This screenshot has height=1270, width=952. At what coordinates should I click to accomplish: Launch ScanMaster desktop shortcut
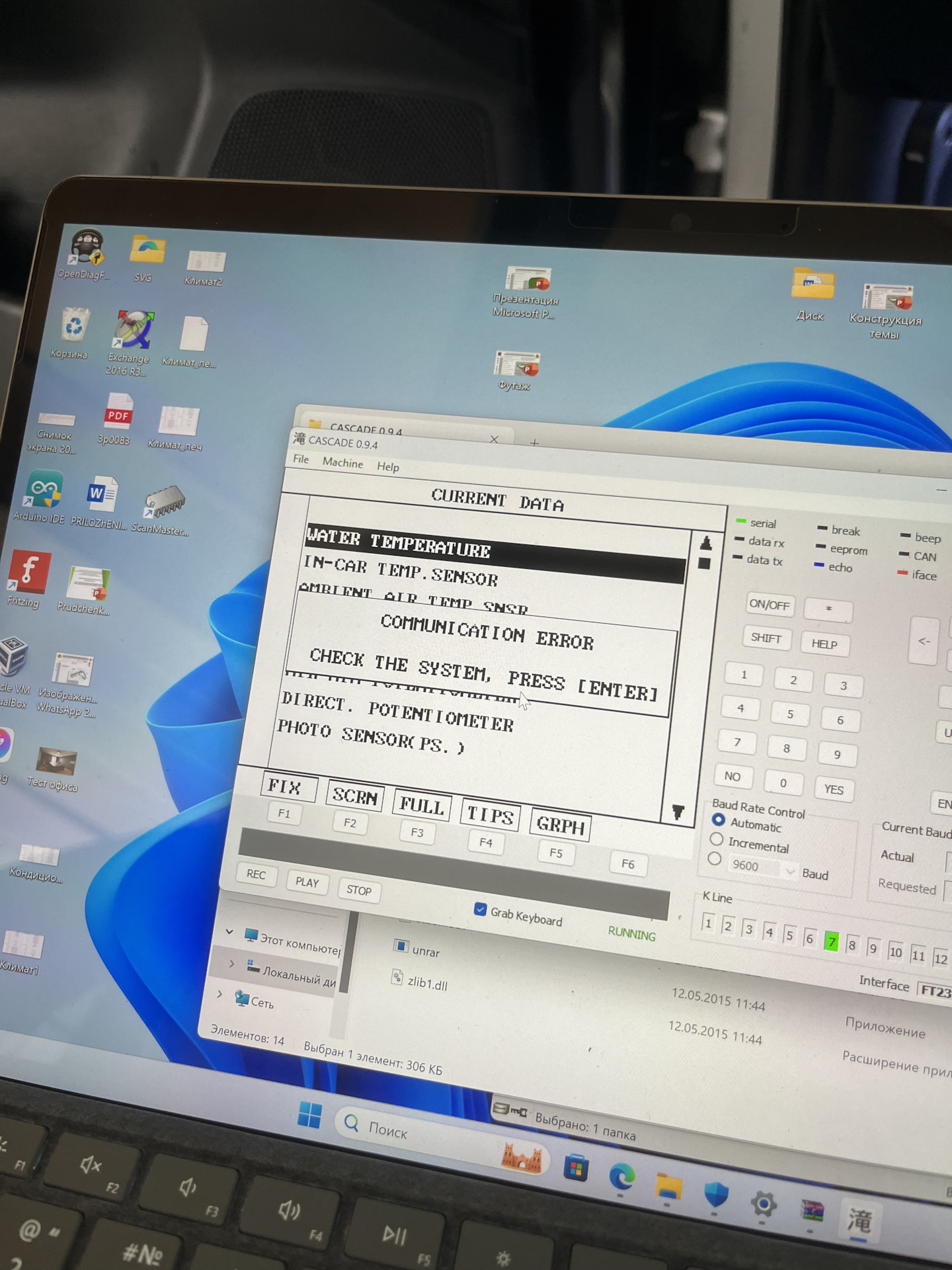point(161,510)
